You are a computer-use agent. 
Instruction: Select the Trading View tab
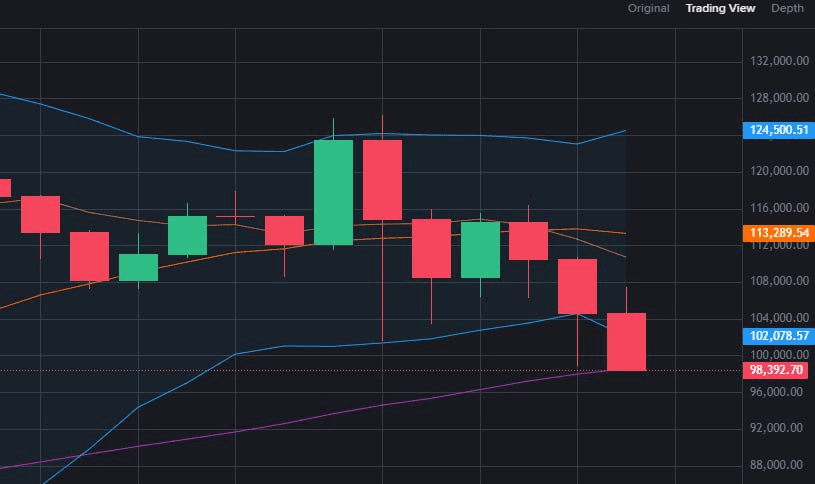(720, 8)
